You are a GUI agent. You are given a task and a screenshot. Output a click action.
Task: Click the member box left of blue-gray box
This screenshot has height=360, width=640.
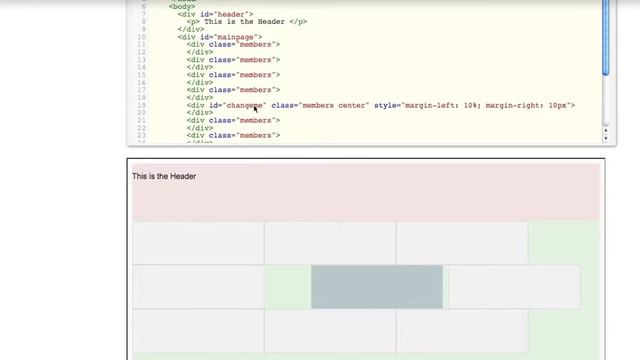click(x=198, y=287)
